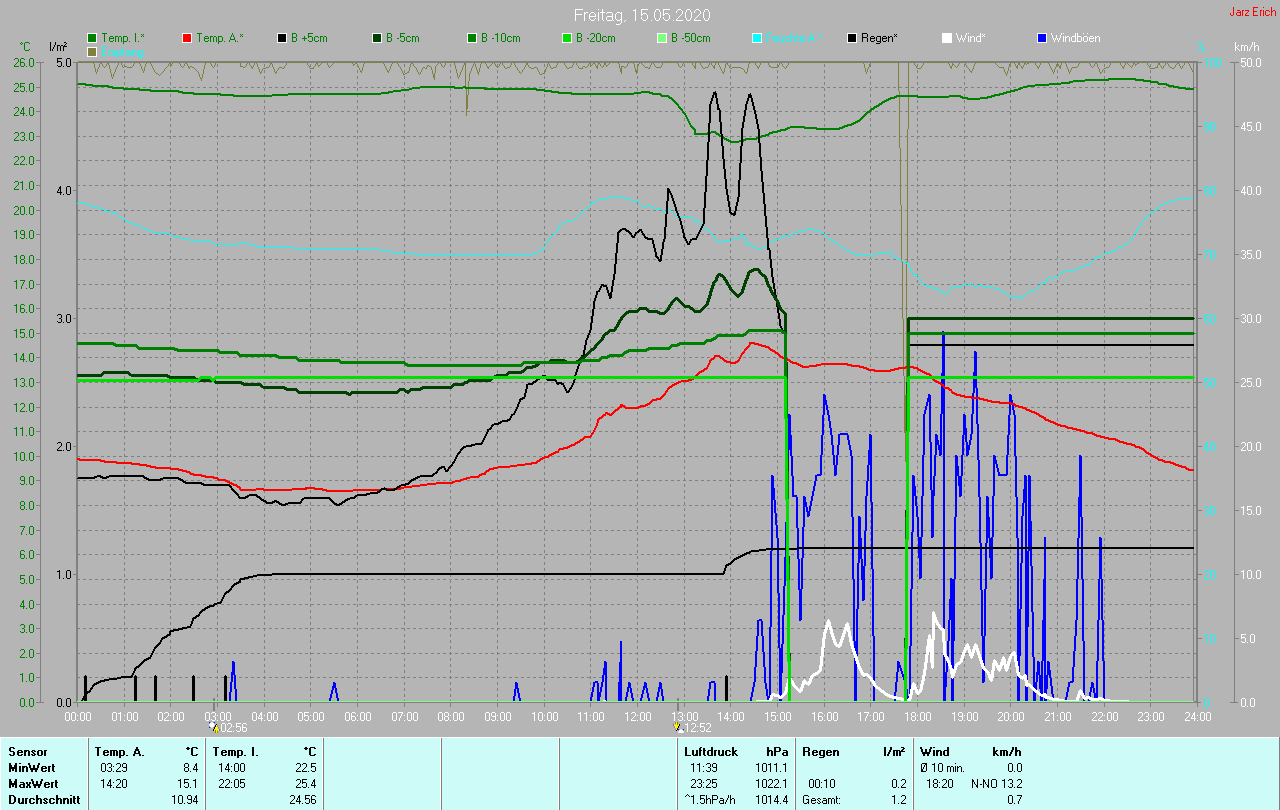1280x810 pixels.
Task: Select the B -5cm legend label
Action: pyautogui.click(x=403, y=38)
